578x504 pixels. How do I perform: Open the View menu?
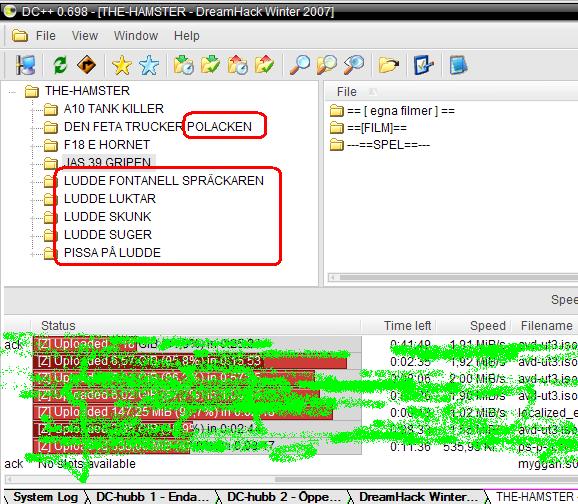click(x=85, y=36)
